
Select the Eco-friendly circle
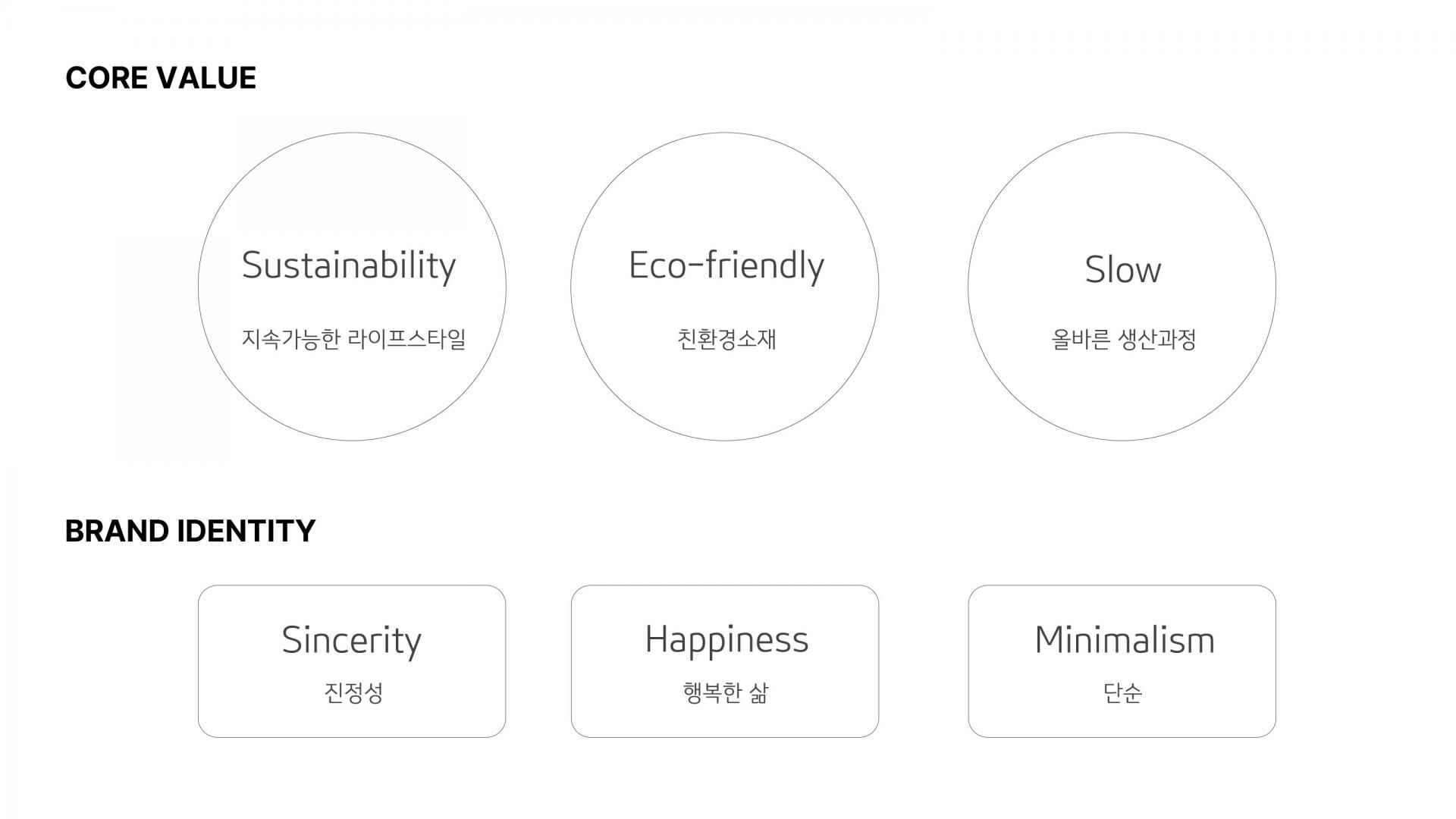coord(725,287)
